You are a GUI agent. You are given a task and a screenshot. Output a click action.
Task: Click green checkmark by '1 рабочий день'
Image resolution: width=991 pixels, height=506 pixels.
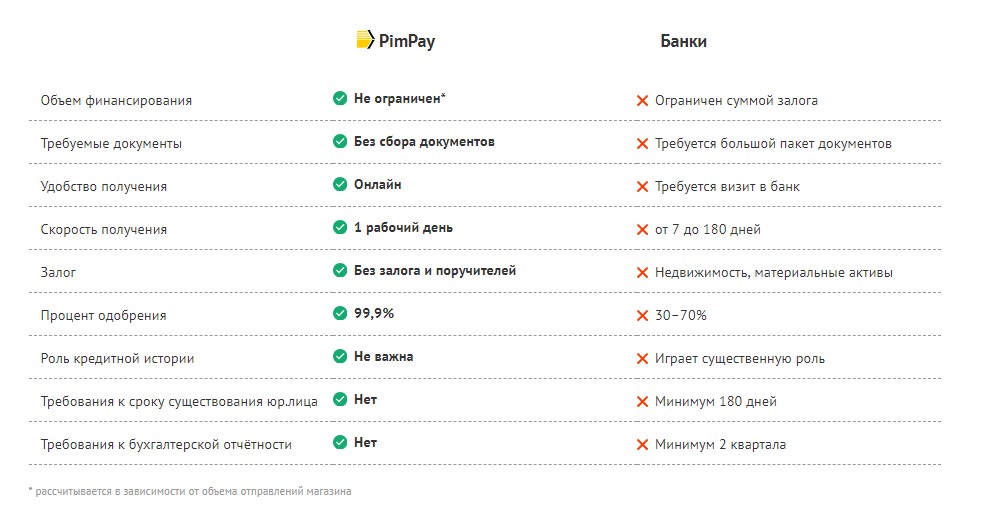click(340, 228)
